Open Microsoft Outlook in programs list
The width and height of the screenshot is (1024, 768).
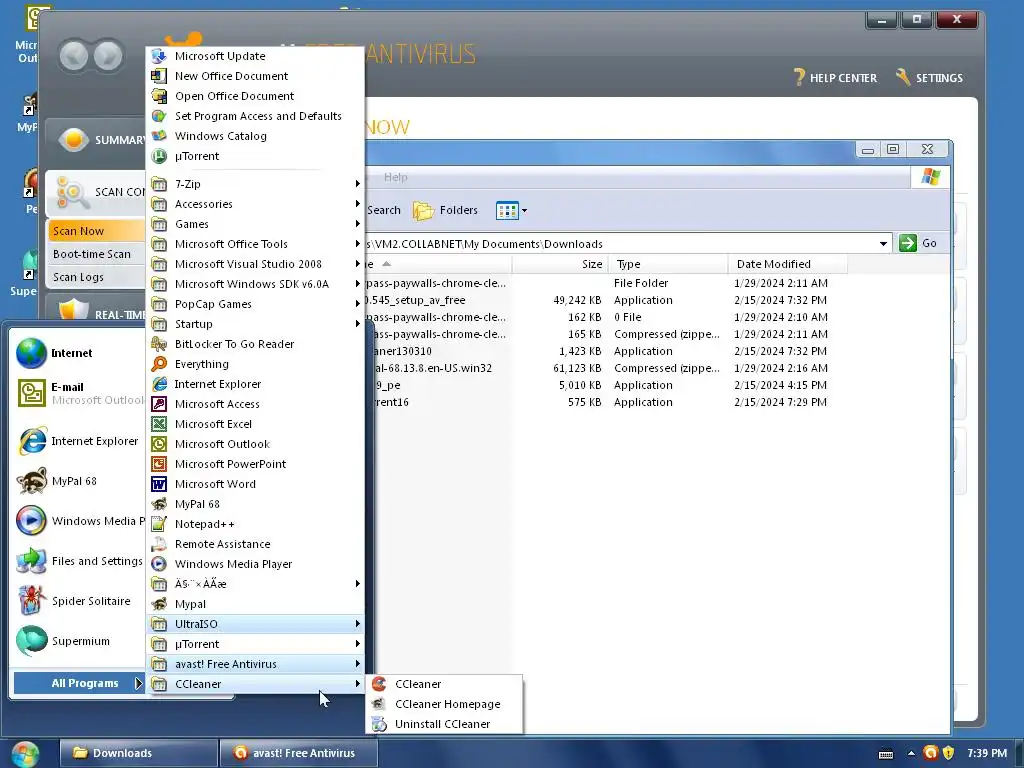255,444
